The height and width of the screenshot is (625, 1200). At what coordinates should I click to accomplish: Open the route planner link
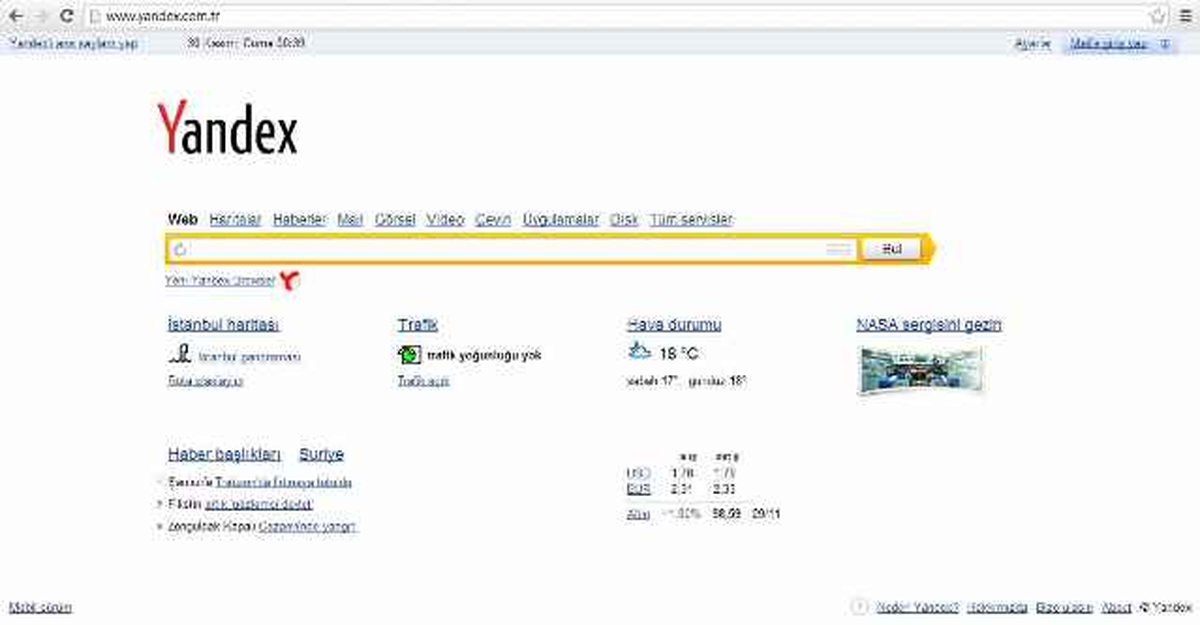click(205, 381)
